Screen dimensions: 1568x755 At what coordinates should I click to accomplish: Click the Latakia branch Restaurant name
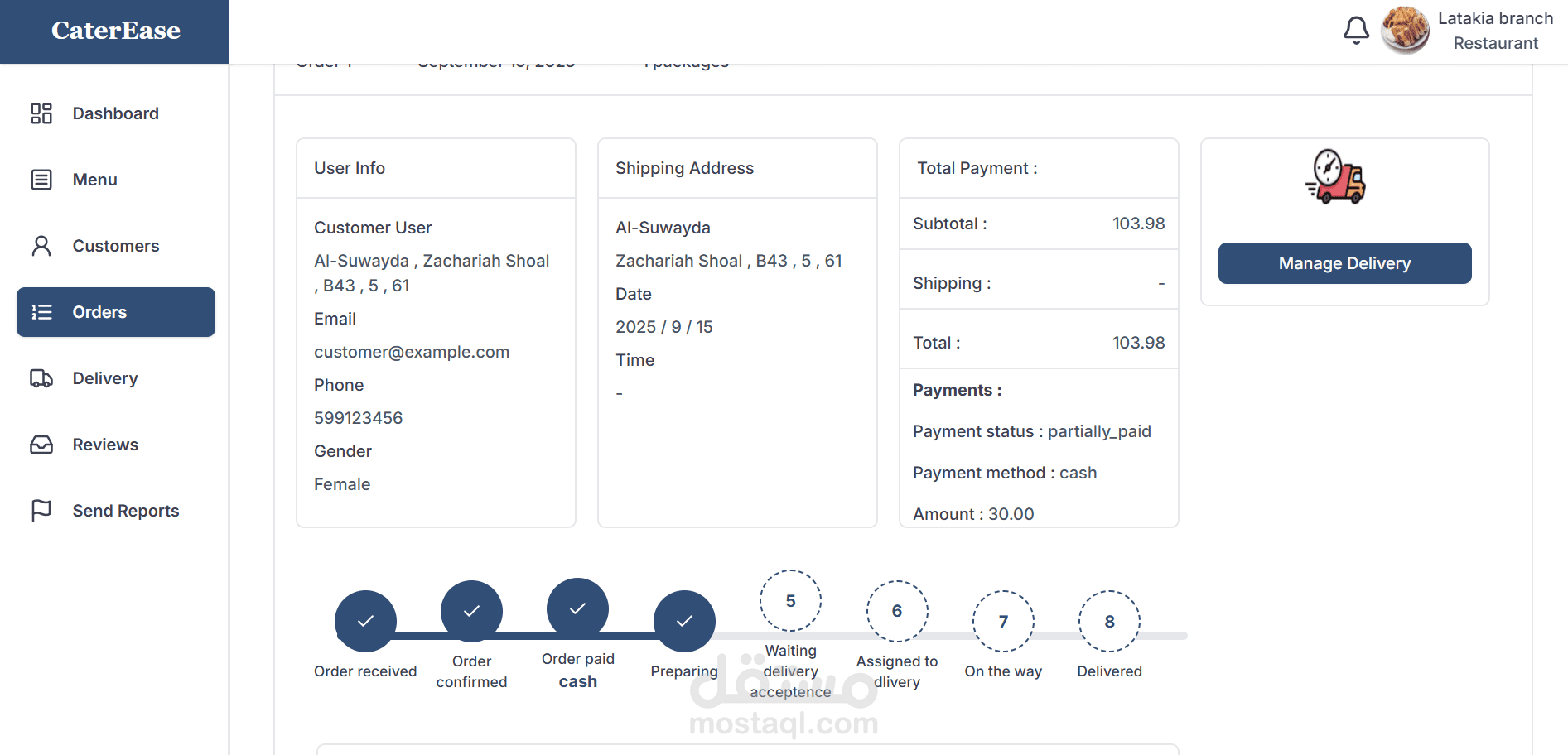pyautogui.click(x=1495, y=31)
